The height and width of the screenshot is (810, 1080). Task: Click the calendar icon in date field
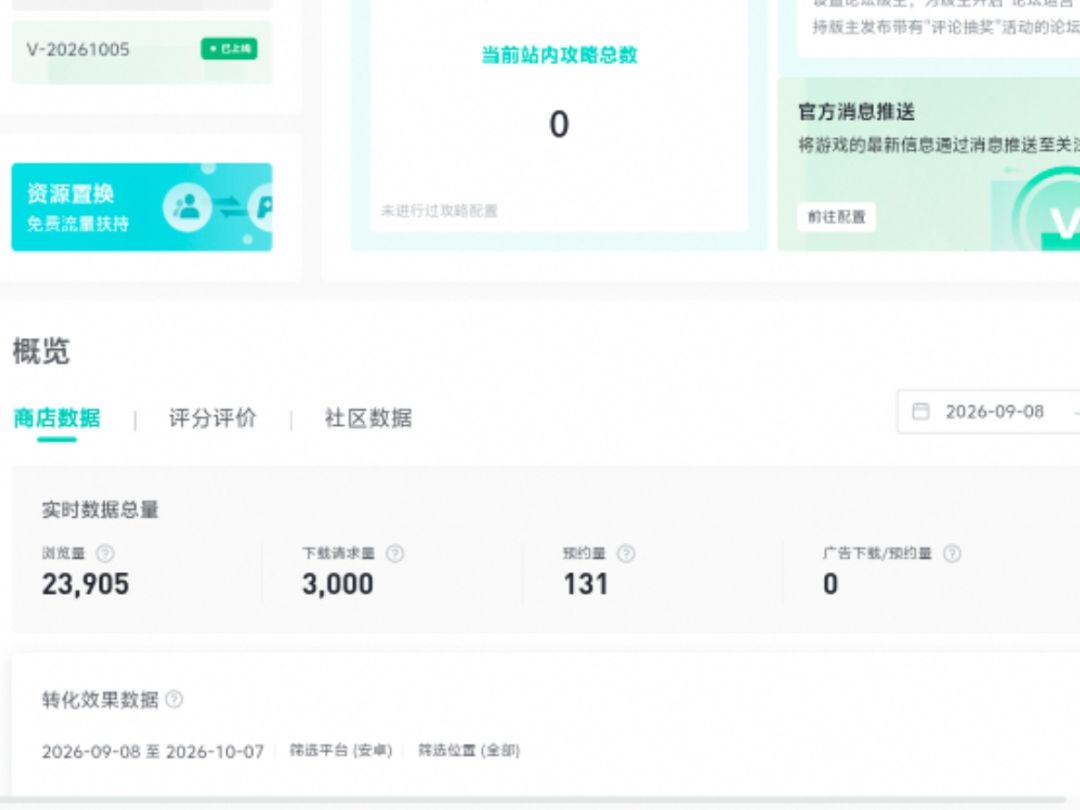pyautogui.click(x=920, y=412)
